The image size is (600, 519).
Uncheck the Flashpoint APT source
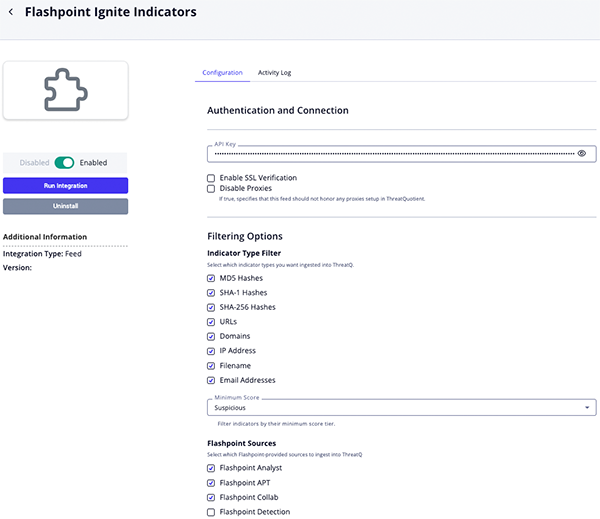tap(211, 483)
